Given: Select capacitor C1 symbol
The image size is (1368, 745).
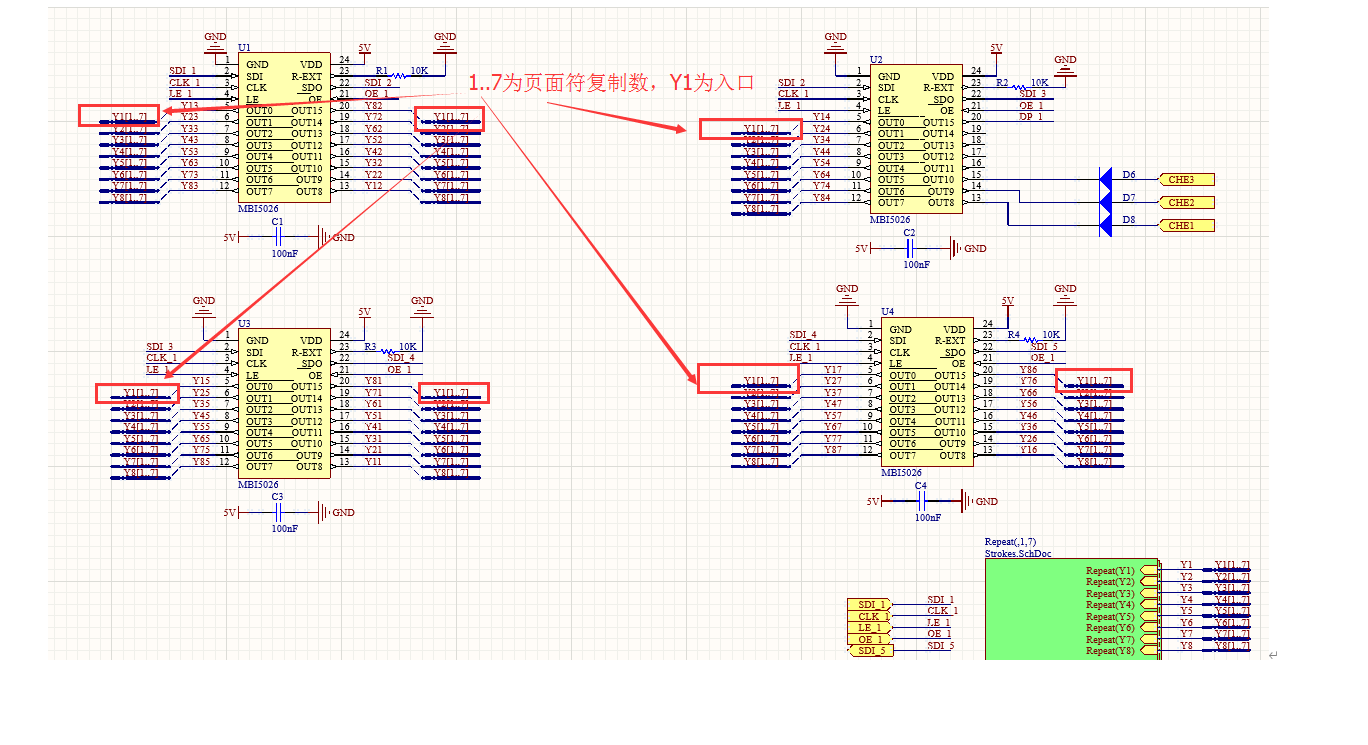Looking at the screenshot, I should pos(279,237).
